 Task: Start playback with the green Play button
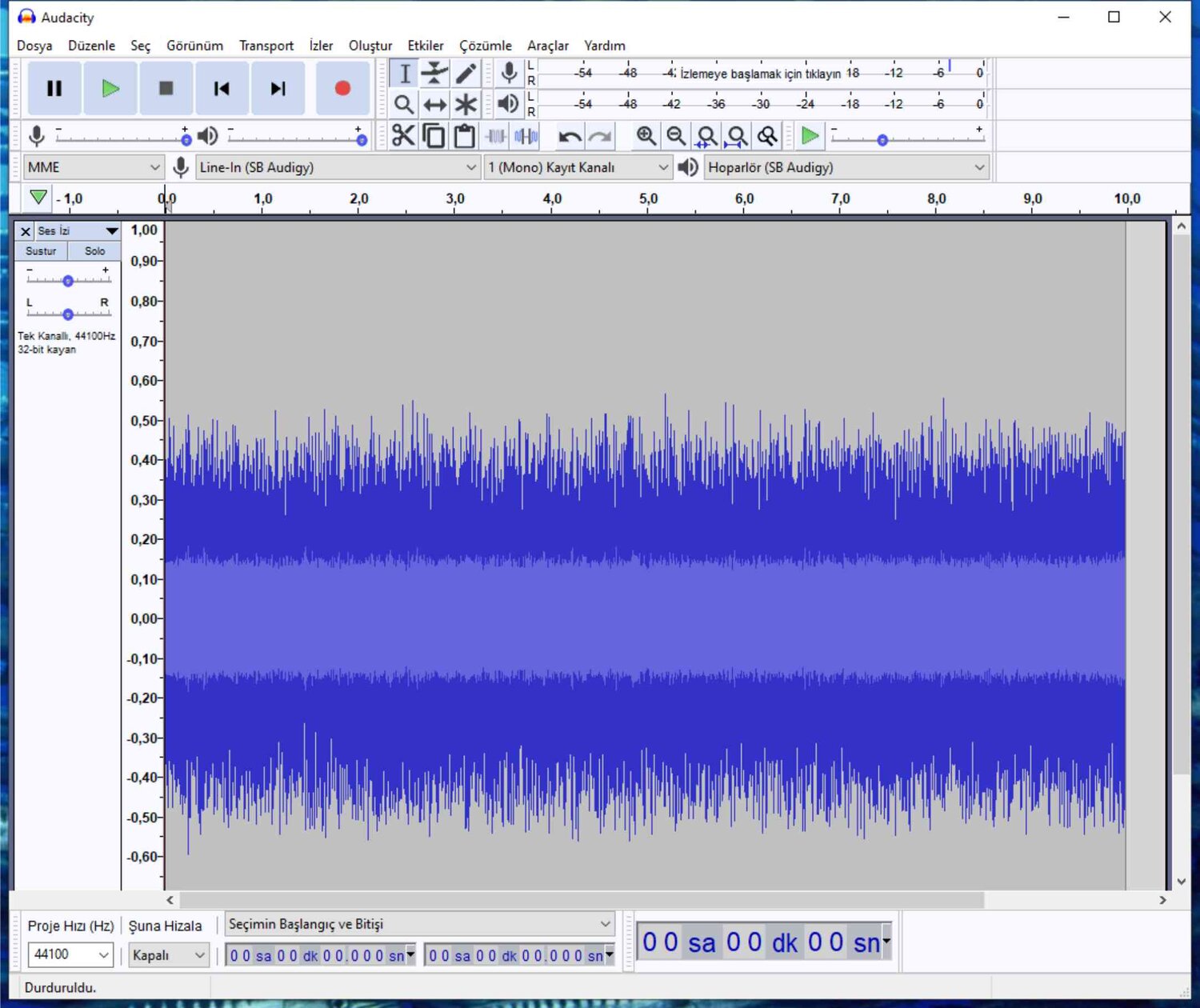[110, 89]
